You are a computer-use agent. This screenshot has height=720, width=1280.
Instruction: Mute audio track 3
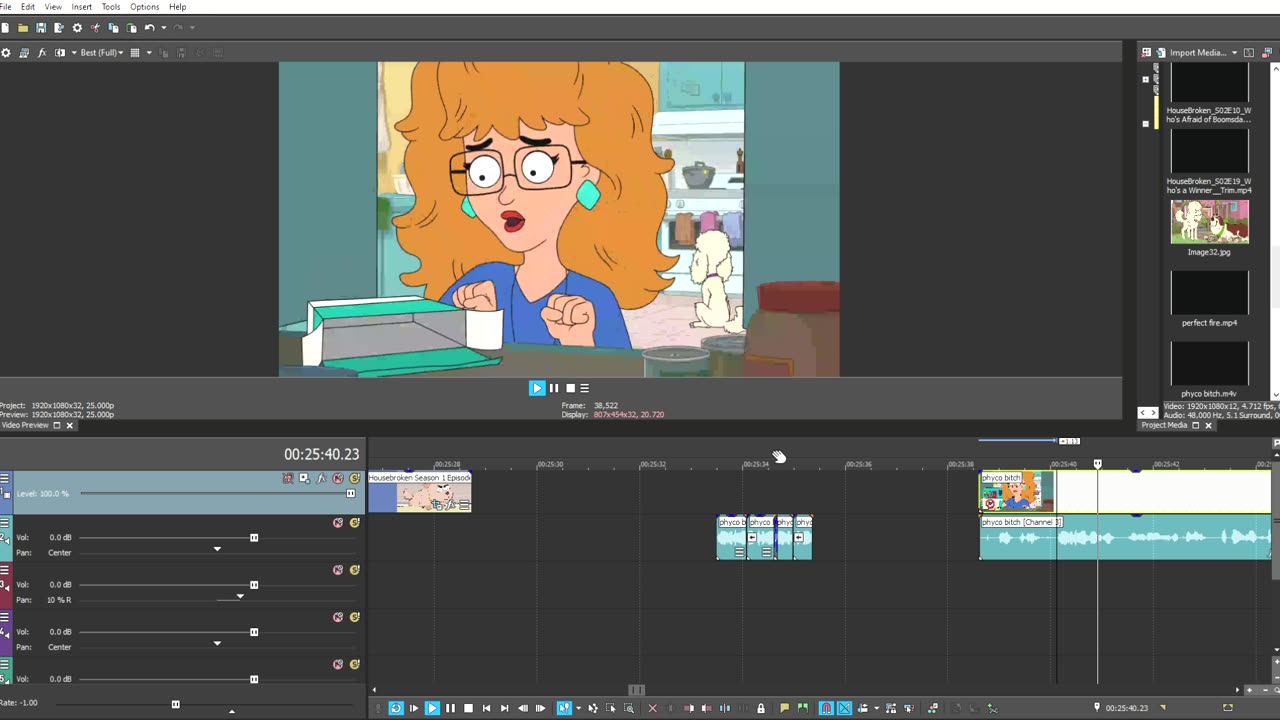pyautogui.click(x=338, y=570)
